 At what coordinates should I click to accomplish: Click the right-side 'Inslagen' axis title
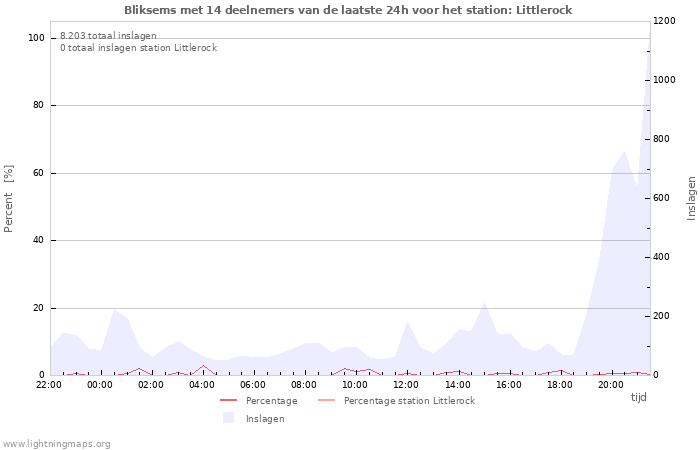[x=691, y=198]
